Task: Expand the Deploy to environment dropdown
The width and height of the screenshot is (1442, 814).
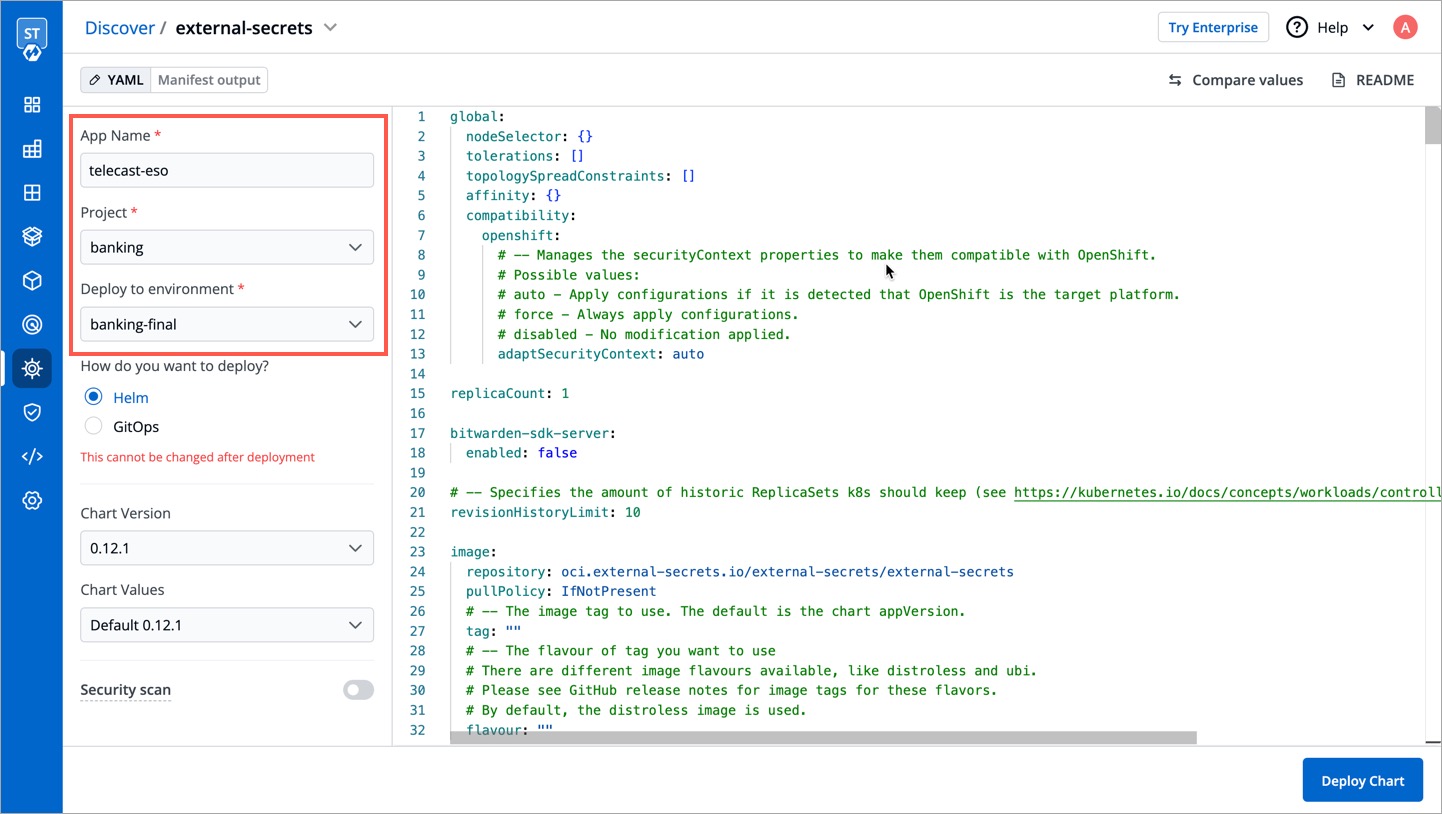Action: click(227, 324)
